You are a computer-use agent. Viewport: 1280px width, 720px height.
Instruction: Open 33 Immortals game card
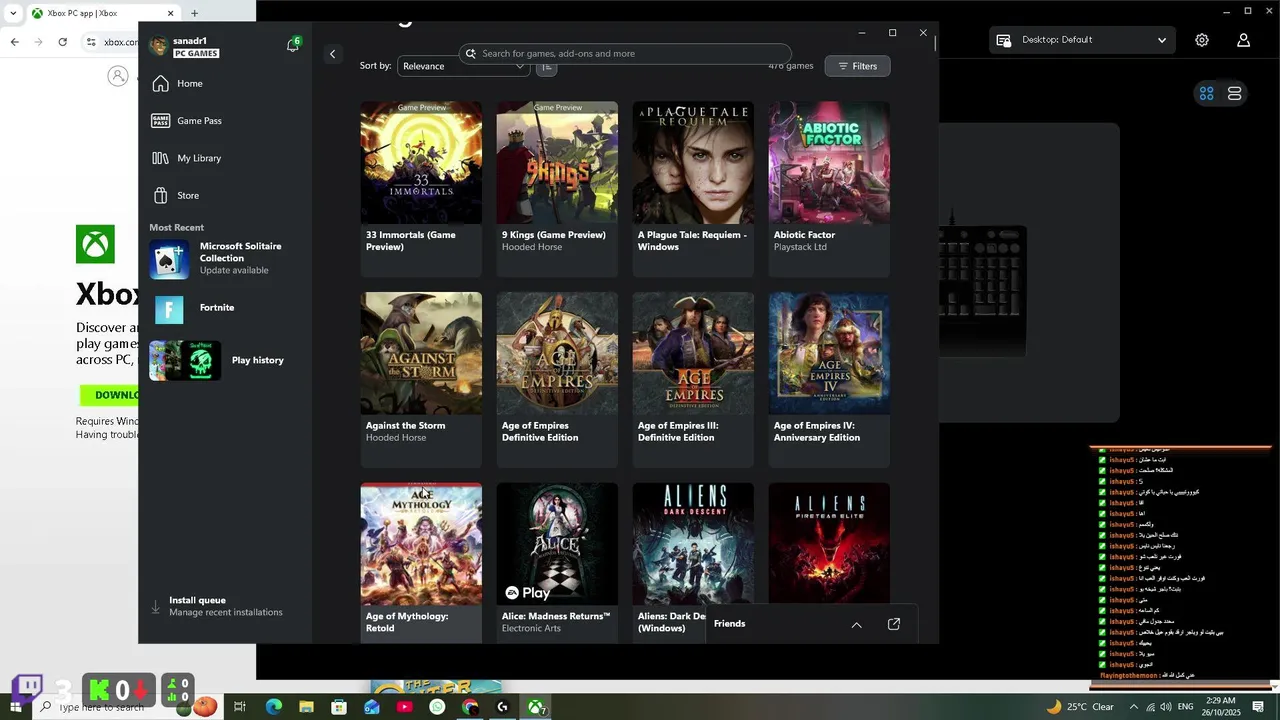pyautogui.click(x=421, y=188)
